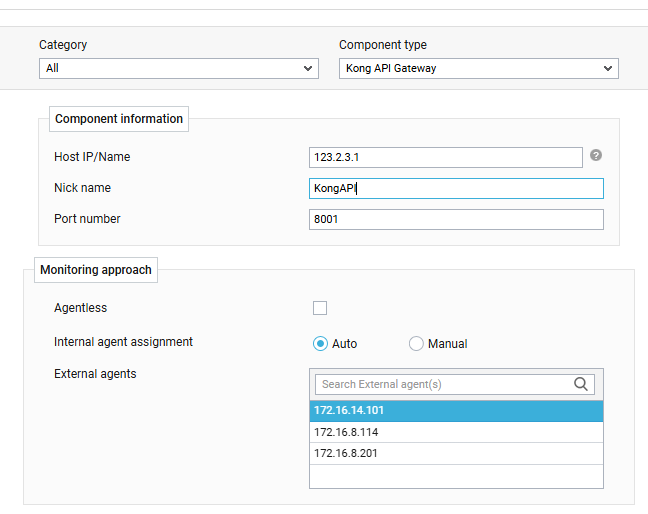This screenshot has width=648, height=514.
Task: Click the Agentless label text
Action: (80, 308)
